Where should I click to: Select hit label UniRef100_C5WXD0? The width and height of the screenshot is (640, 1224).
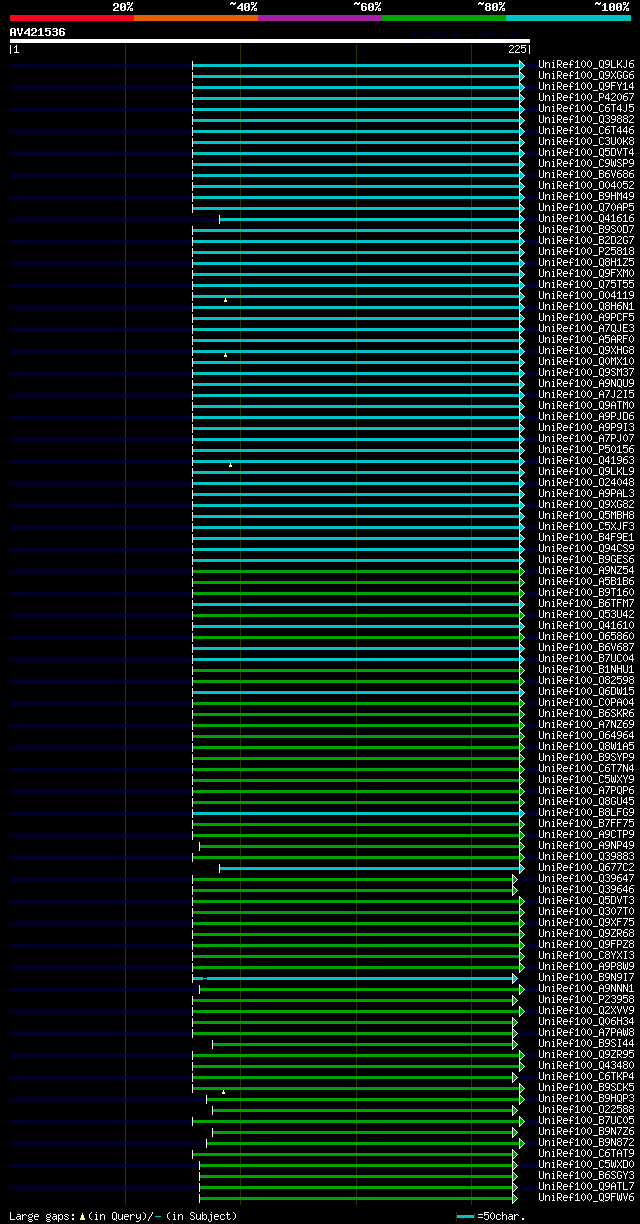tap(586, 1164)
